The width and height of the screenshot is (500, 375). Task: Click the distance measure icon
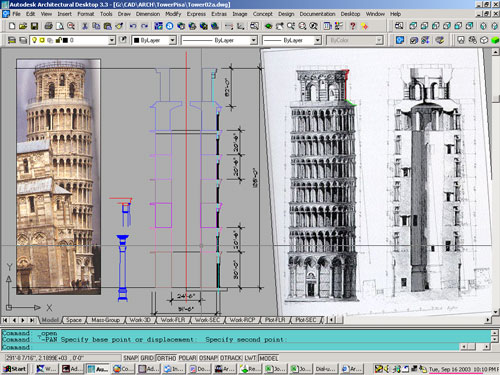(x=229, y=26)
